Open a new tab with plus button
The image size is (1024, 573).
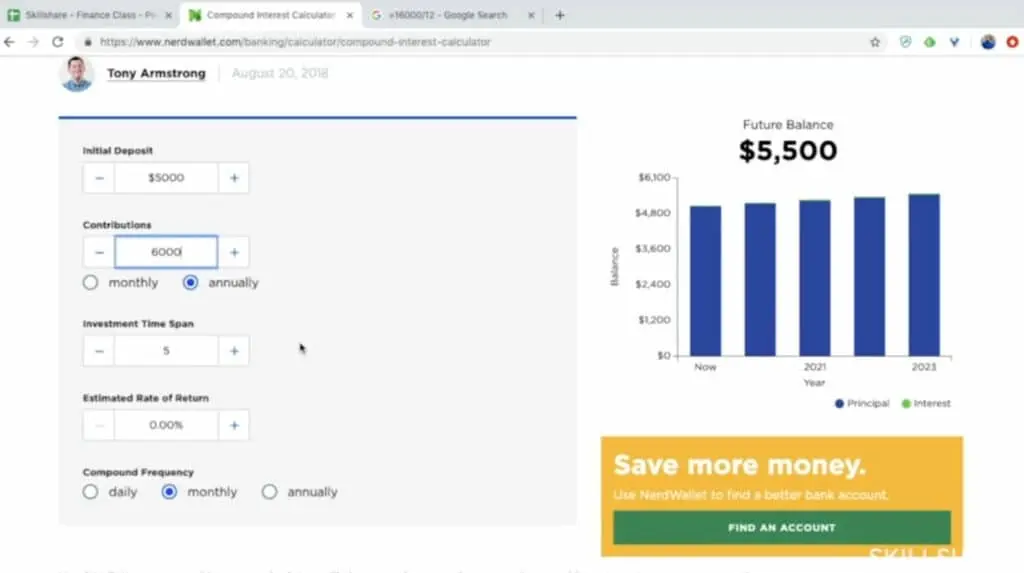click(x=560, y=15)
